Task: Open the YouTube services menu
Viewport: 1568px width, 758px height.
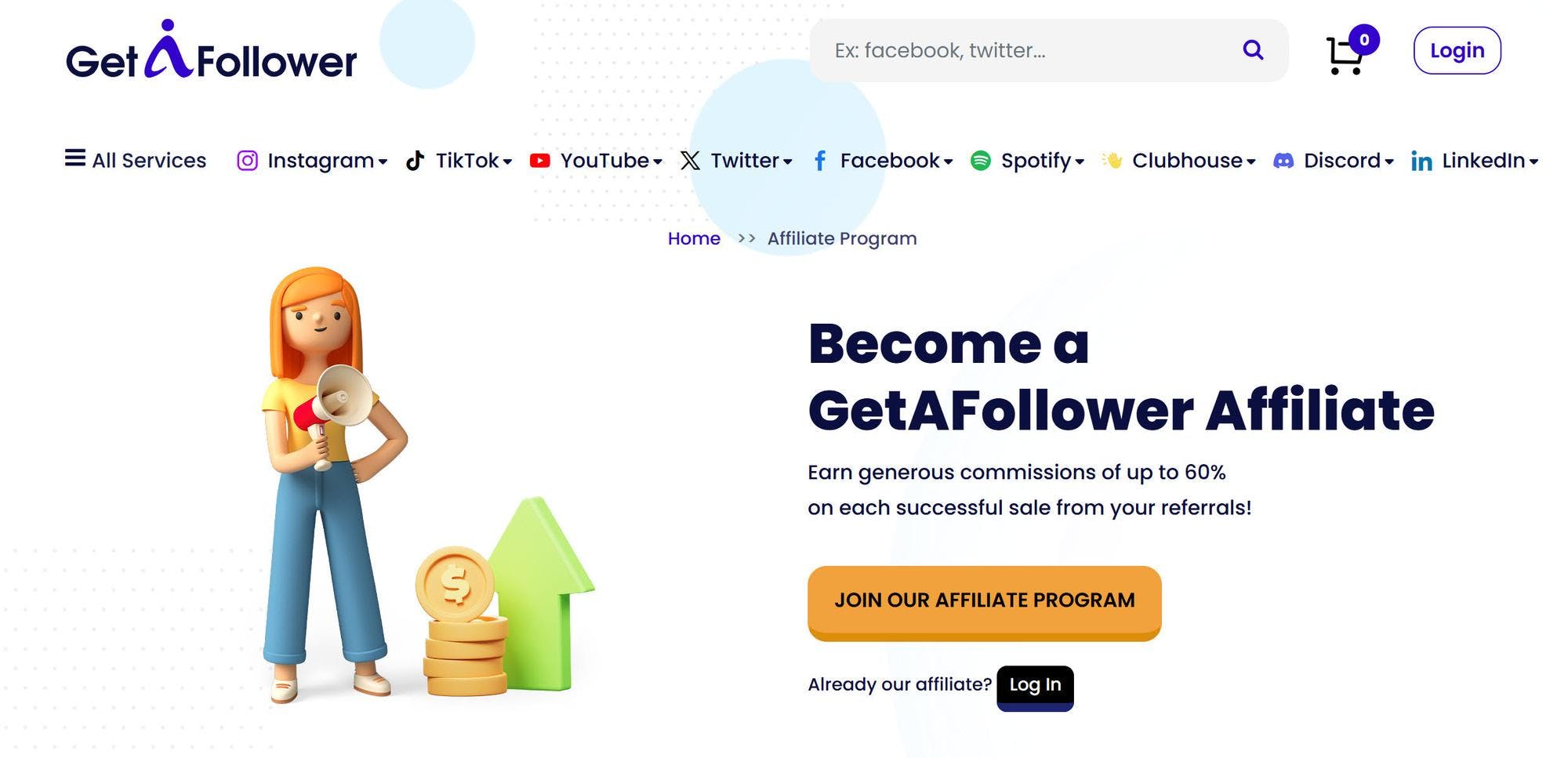Action: coord(604,161)
